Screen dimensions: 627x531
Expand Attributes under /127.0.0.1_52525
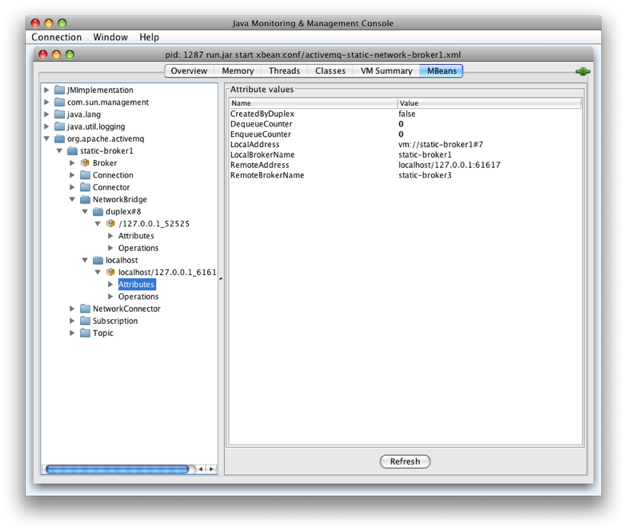click(x=110, y=236)
